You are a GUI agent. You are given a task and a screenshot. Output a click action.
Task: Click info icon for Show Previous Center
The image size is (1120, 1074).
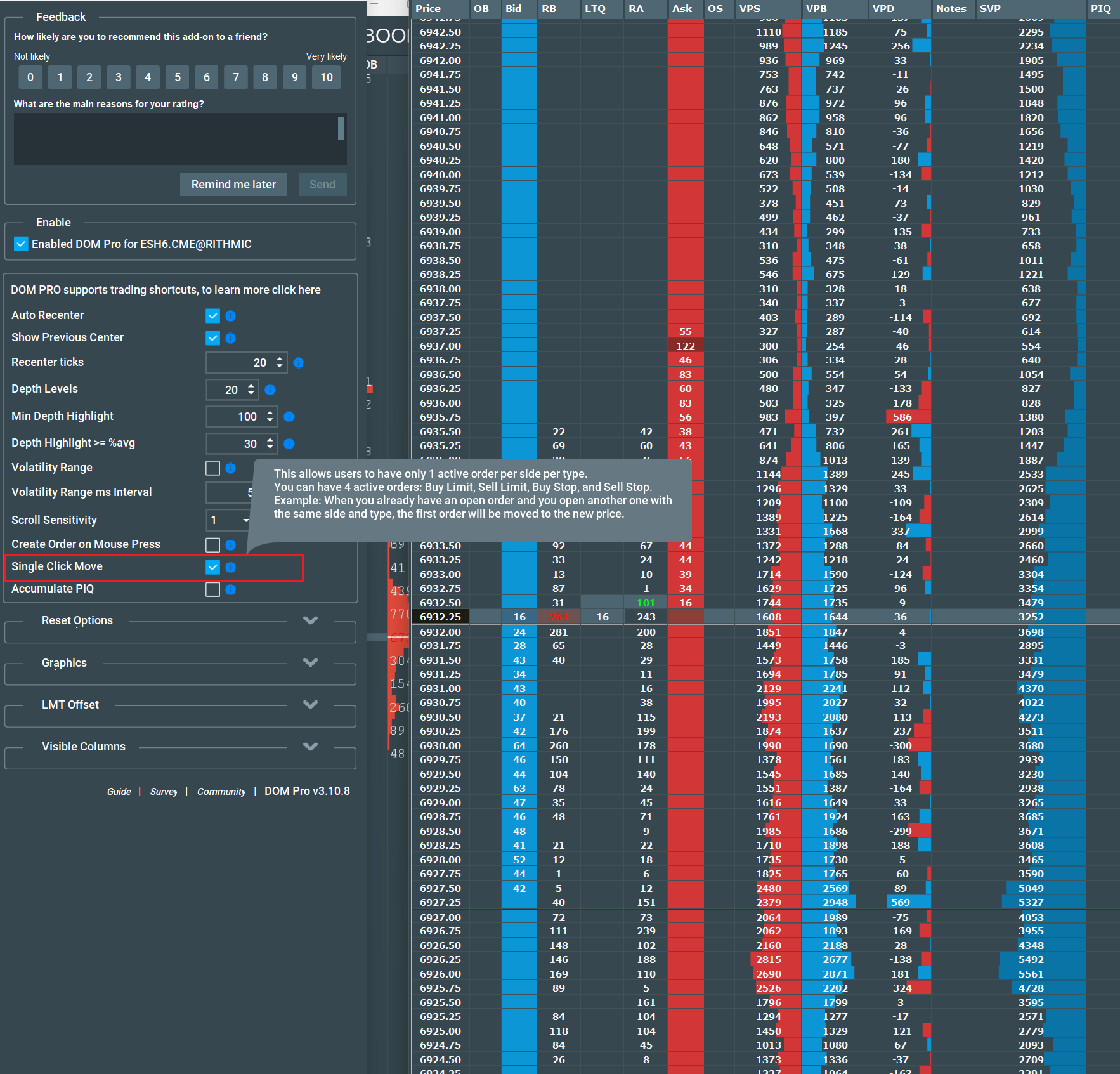pyautogui.click(x=231, y=338)
